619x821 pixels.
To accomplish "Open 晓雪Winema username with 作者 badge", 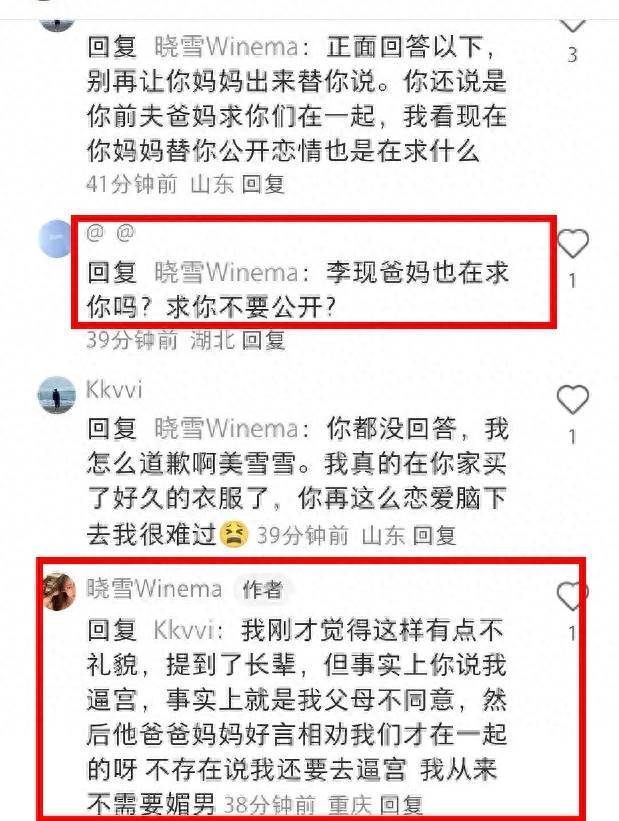I will [154, 589].
